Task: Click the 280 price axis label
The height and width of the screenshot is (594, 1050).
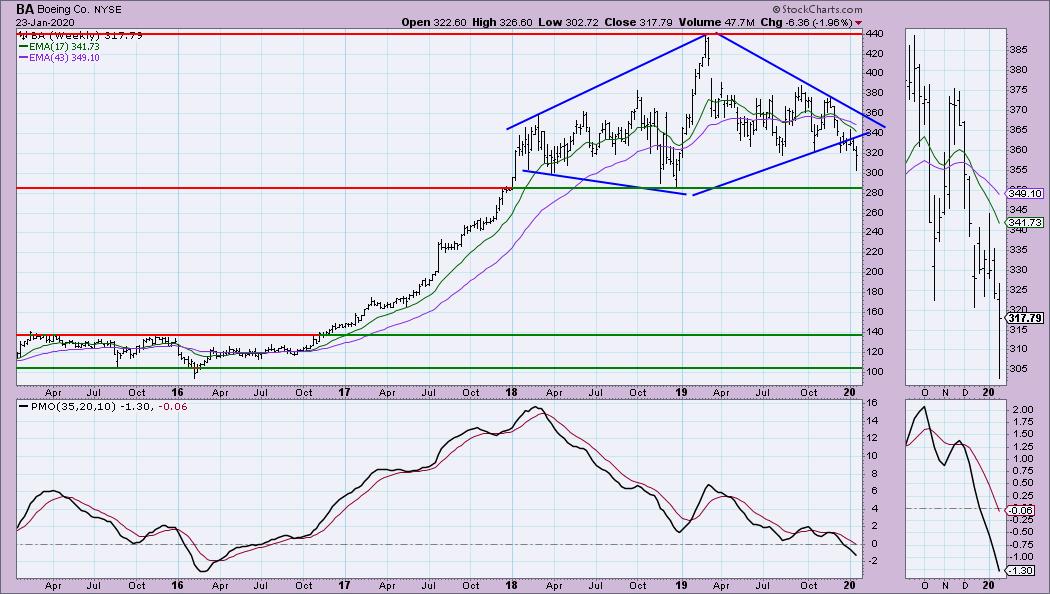Action: pyautogui.click(x=874, y=193)
